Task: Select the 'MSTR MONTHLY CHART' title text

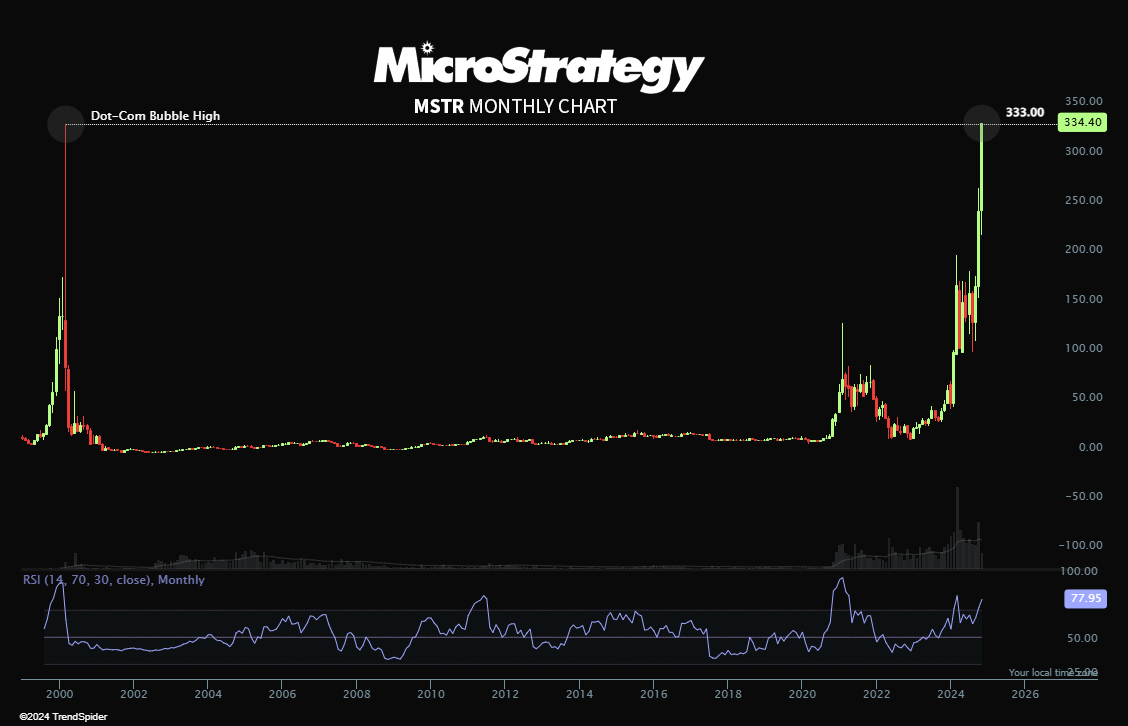Action: click(x=515, y=106)
